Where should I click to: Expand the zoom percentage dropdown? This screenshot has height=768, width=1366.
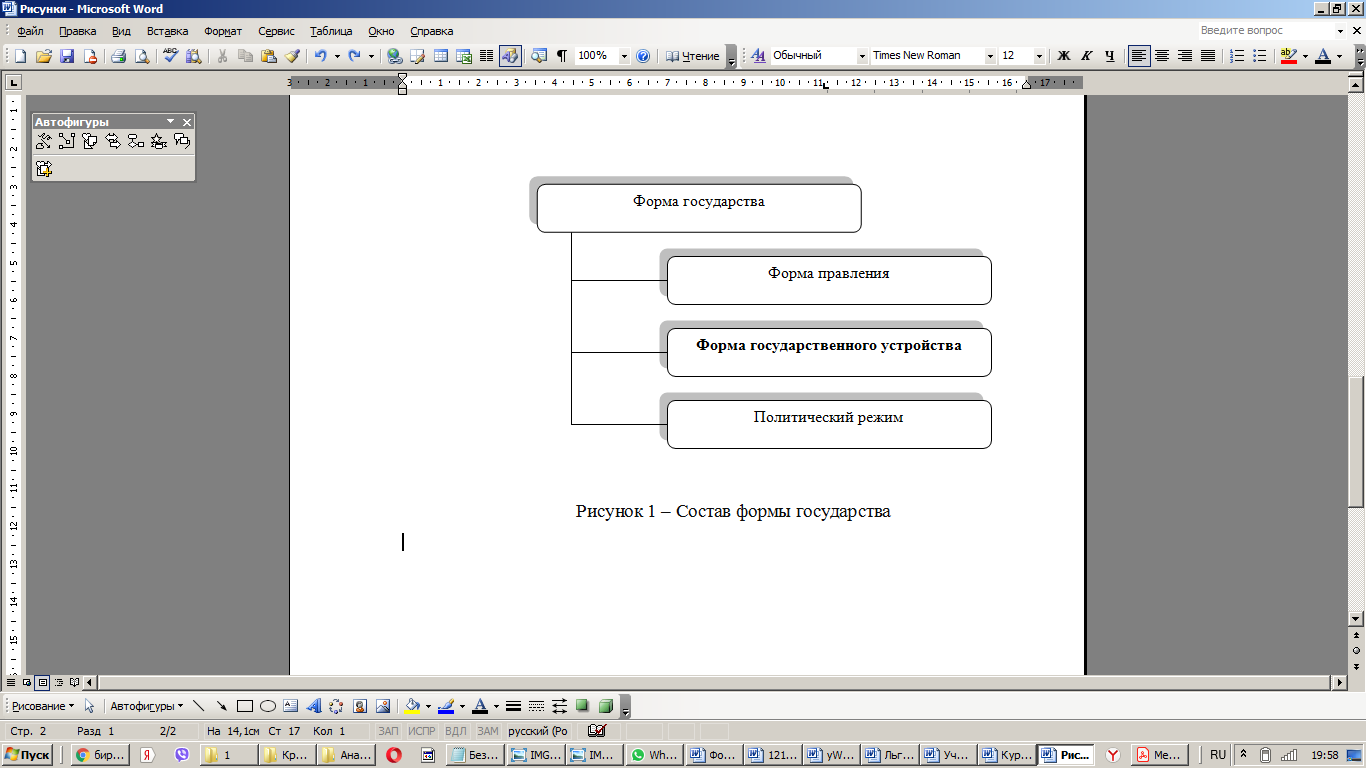pyautogui.click(x=624, y=56)
